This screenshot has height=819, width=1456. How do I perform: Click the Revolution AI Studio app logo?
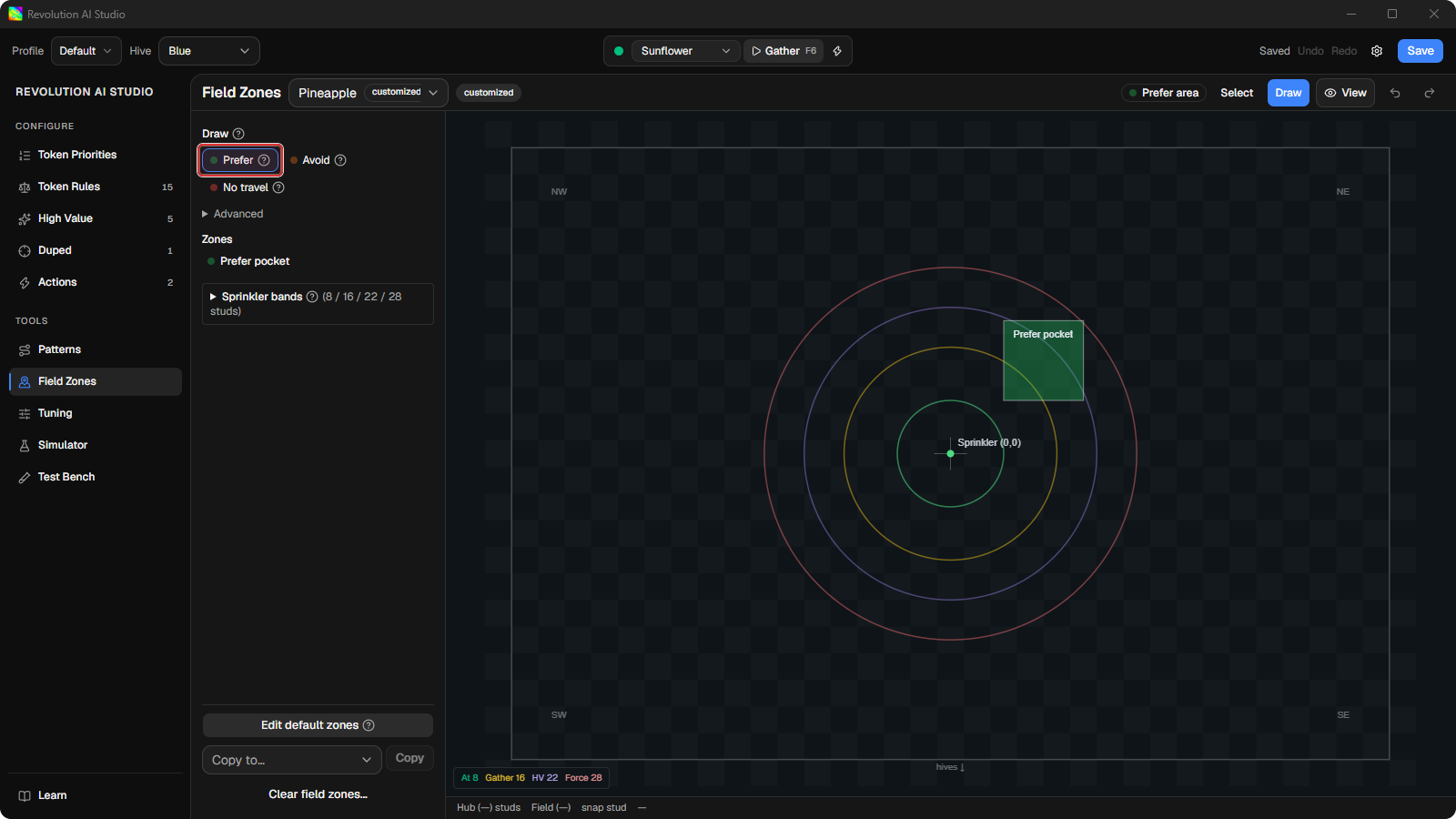click(x=15, y=14)
